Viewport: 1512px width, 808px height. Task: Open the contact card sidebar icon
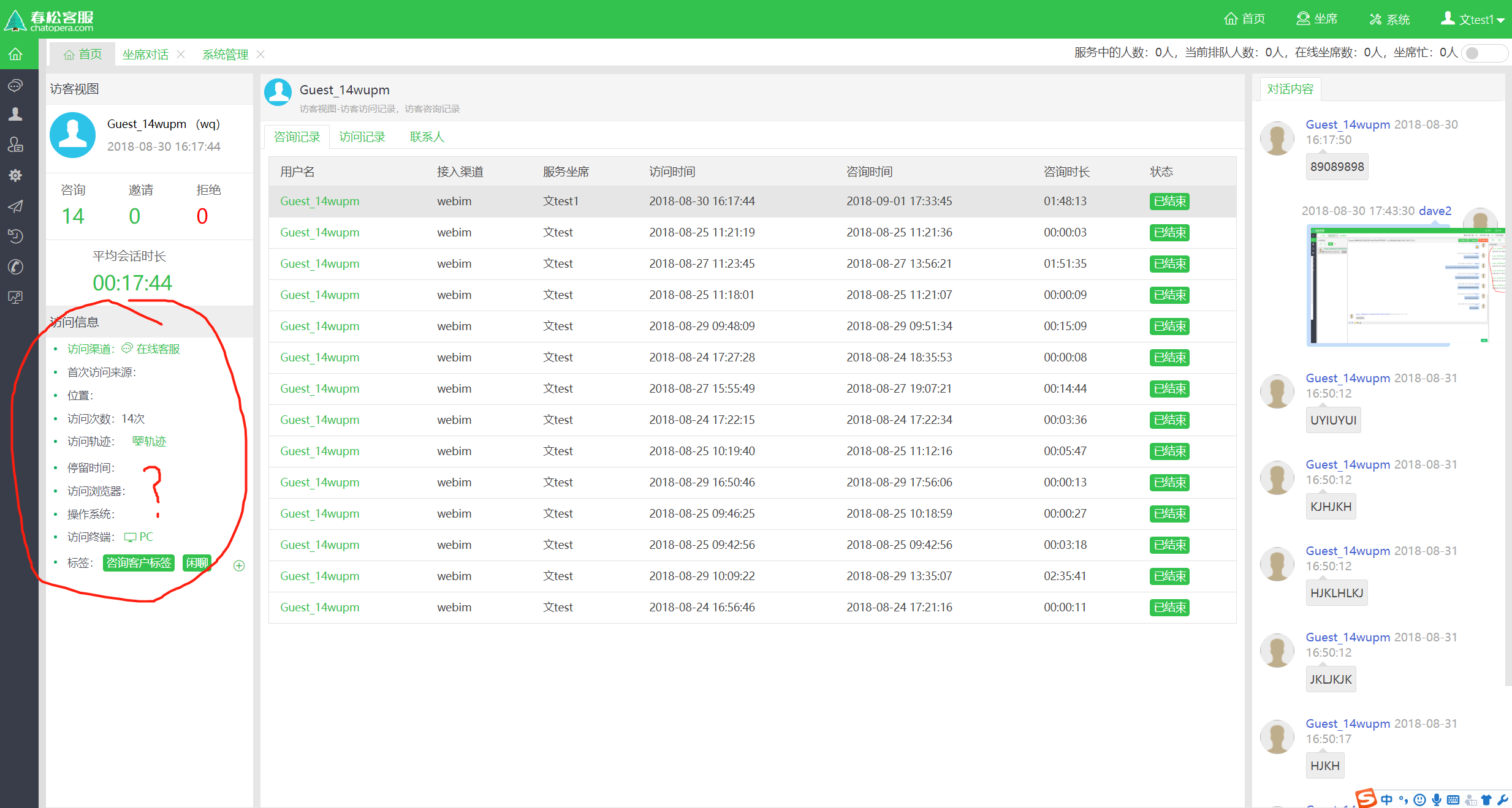15,145
